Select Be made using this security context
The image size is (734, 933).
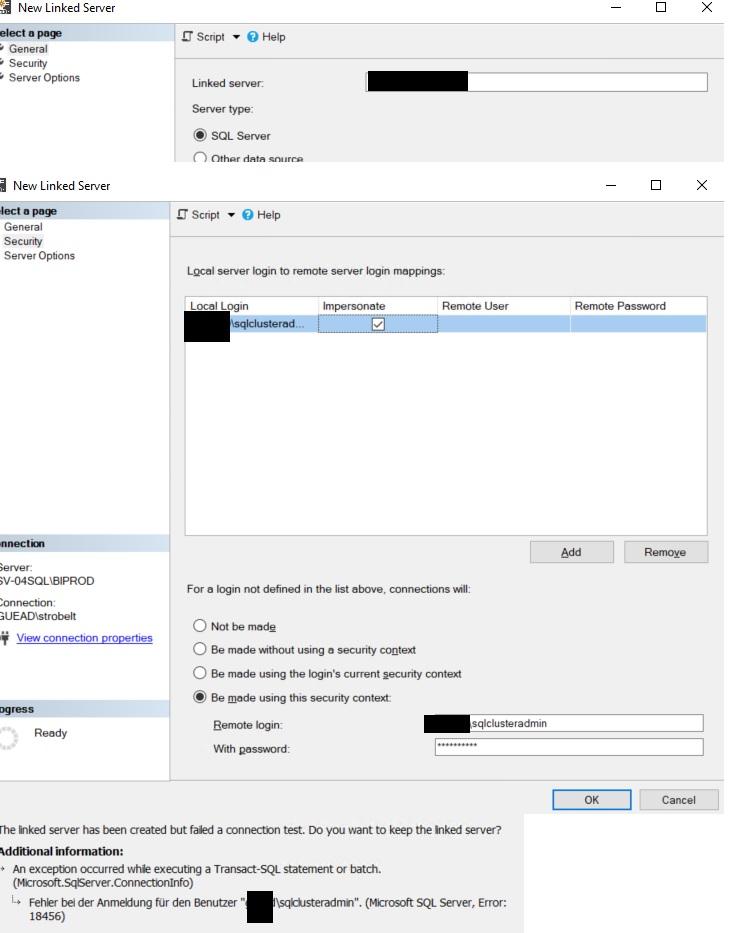pyautogui.click(x=200, y=697)
